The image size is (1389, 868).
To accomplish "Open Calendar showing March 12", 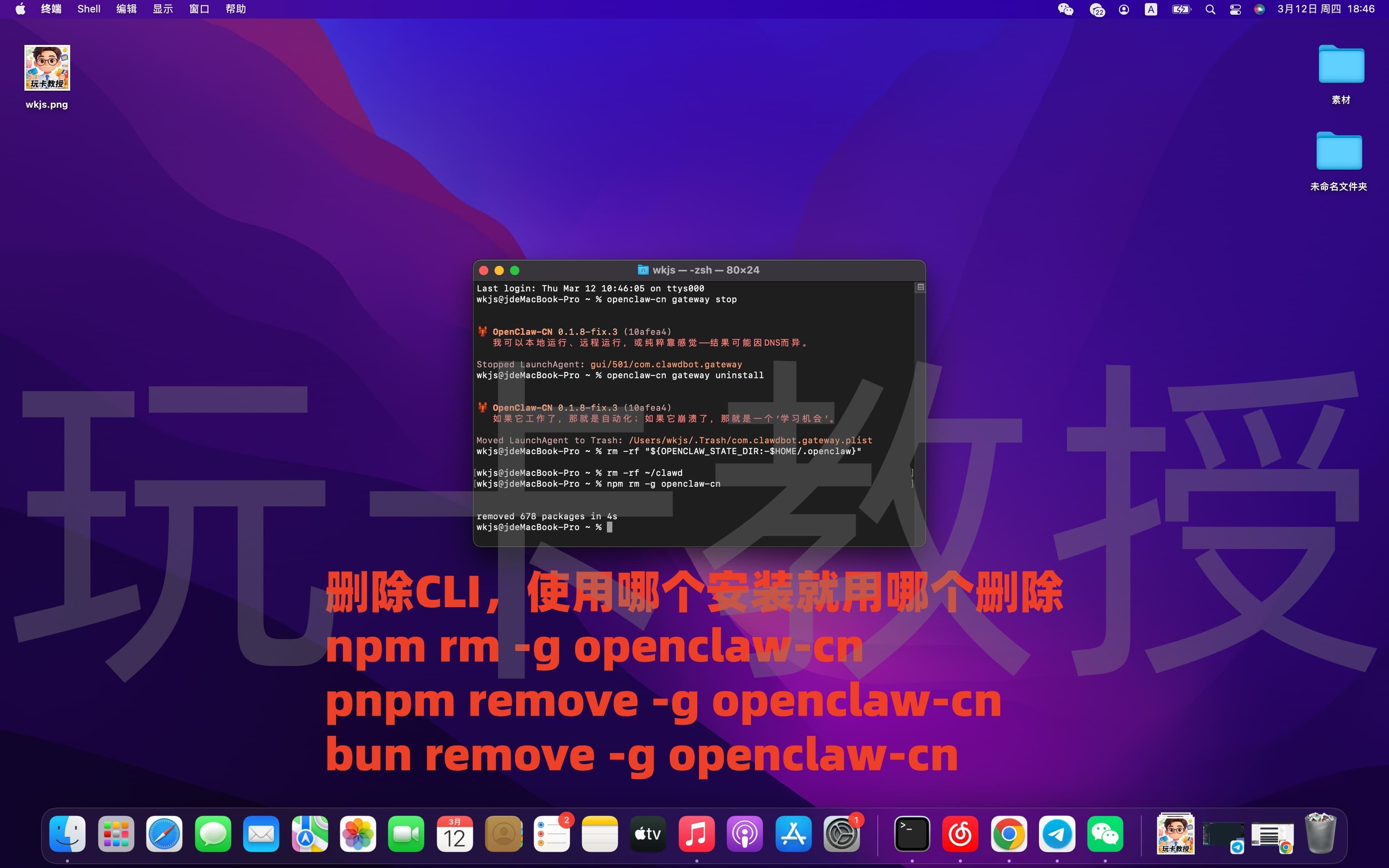I will pos(454,834).
